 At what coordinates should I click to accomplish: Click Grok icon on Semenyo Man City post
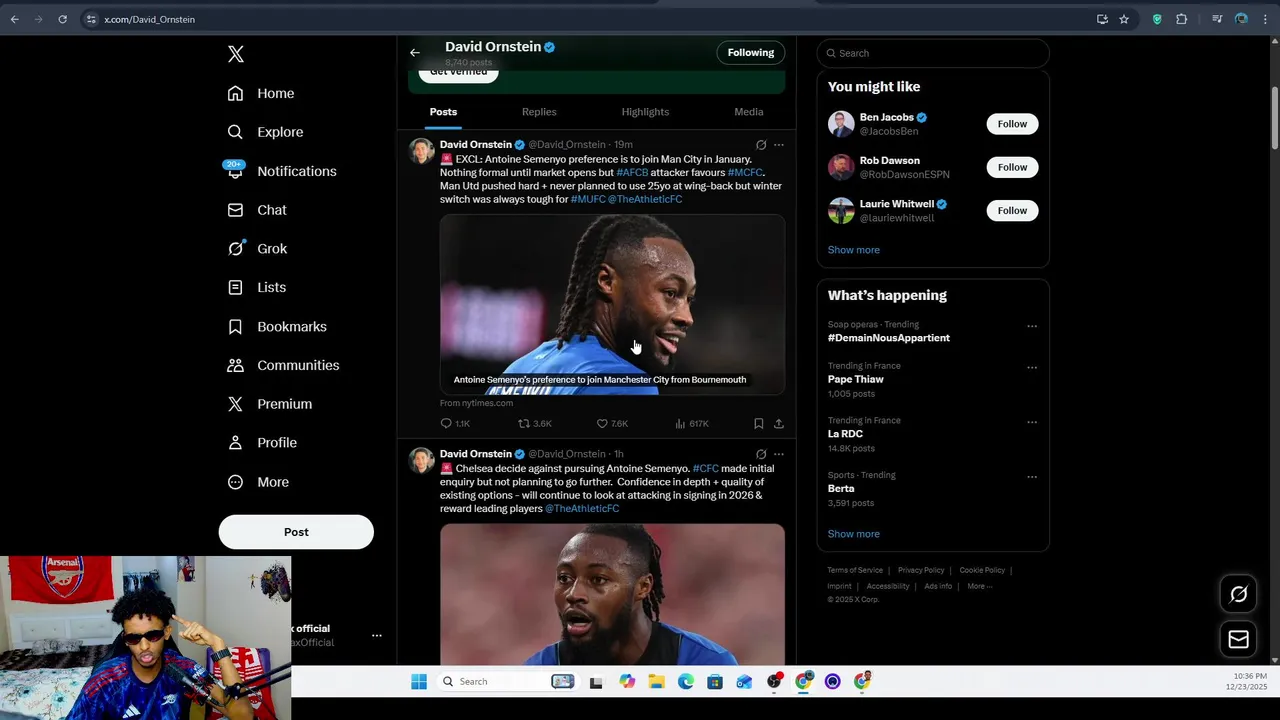coord(761,145)
